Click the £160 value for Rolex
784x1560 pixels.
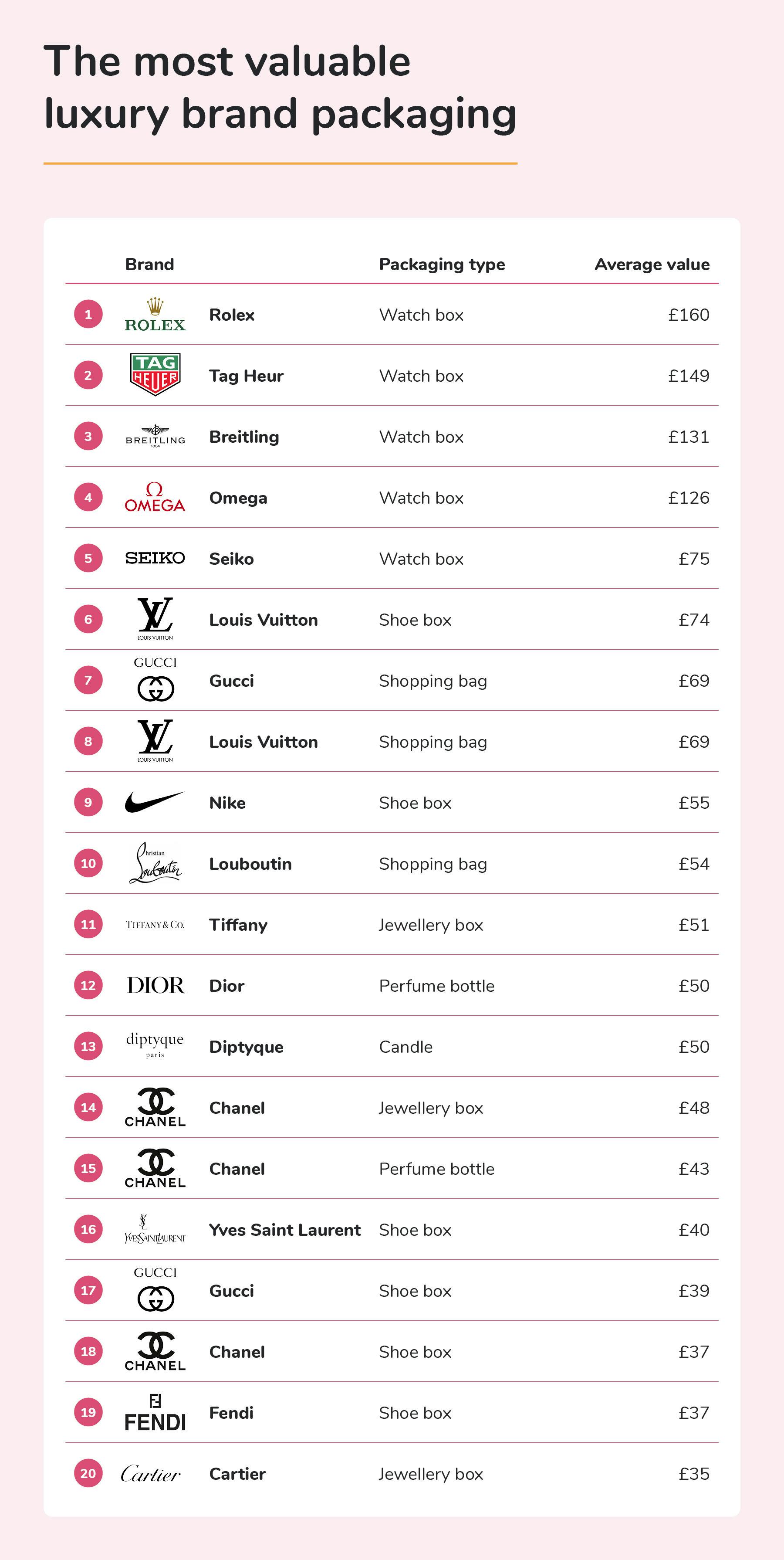(688, 315)
